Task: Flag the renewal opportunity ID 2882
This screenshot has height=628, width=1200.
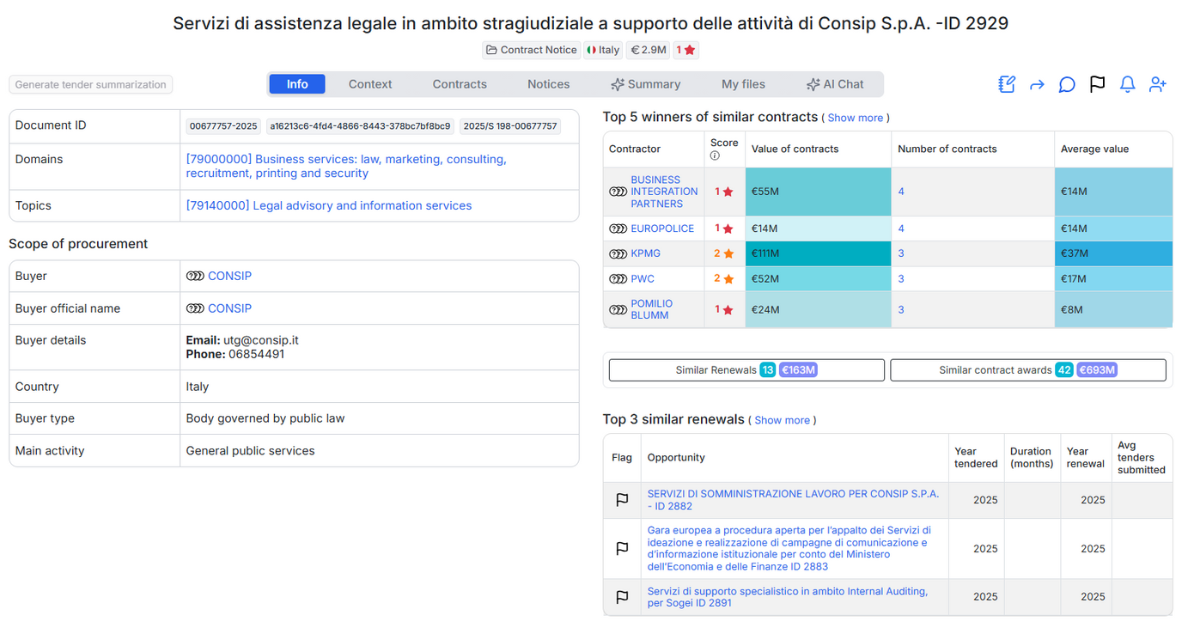Action: pos(622,499)
